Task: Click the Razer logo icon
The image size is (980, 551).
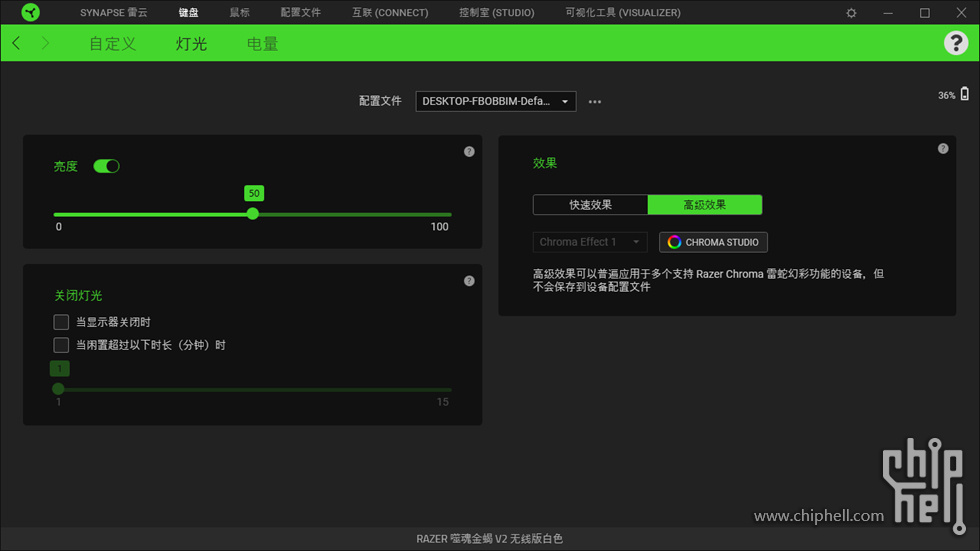Action: click(x=30, y=12)
